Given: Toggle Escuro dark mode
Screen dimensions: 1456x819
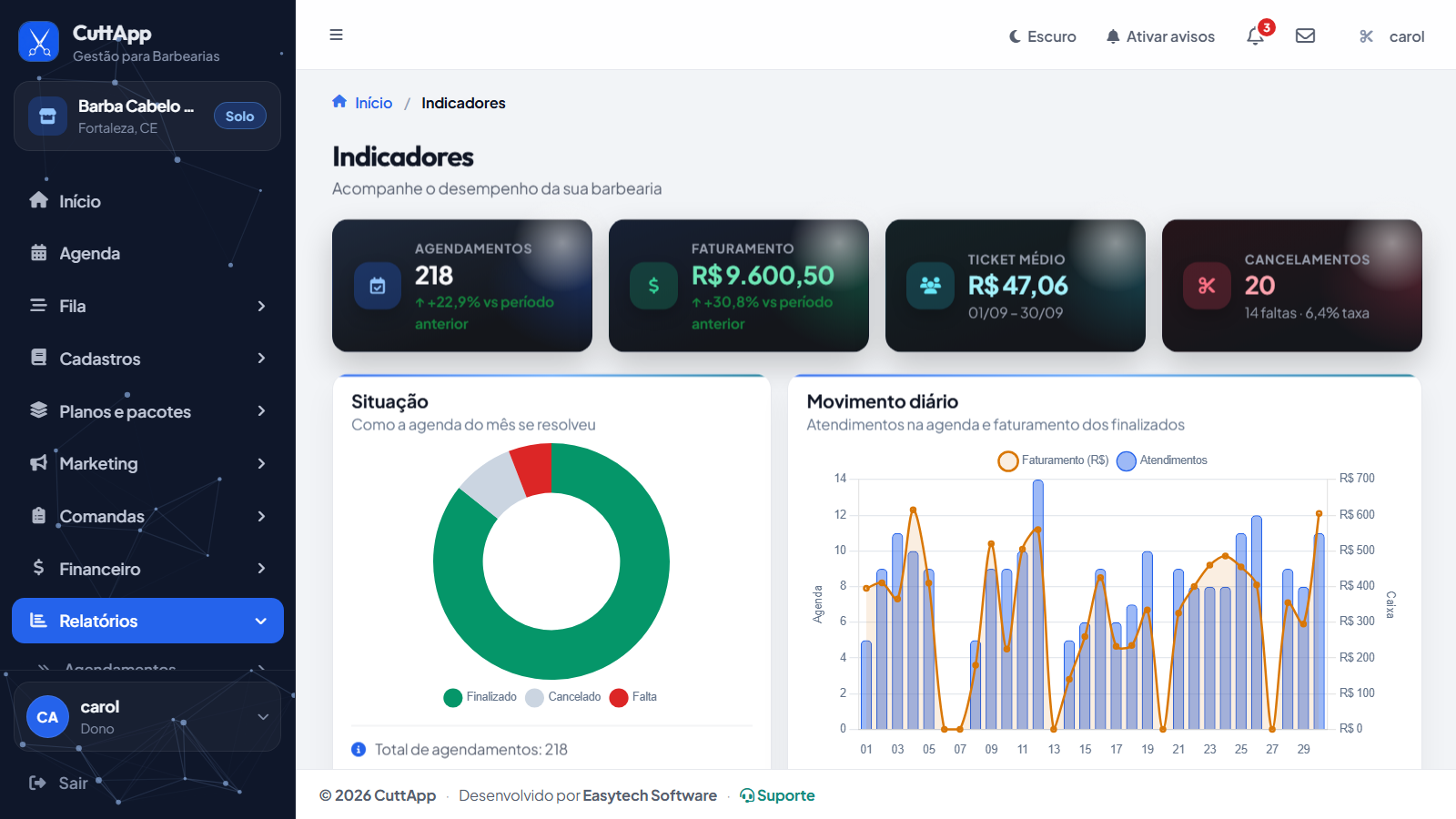Looking at the screenshot, I should (1043, 36).
